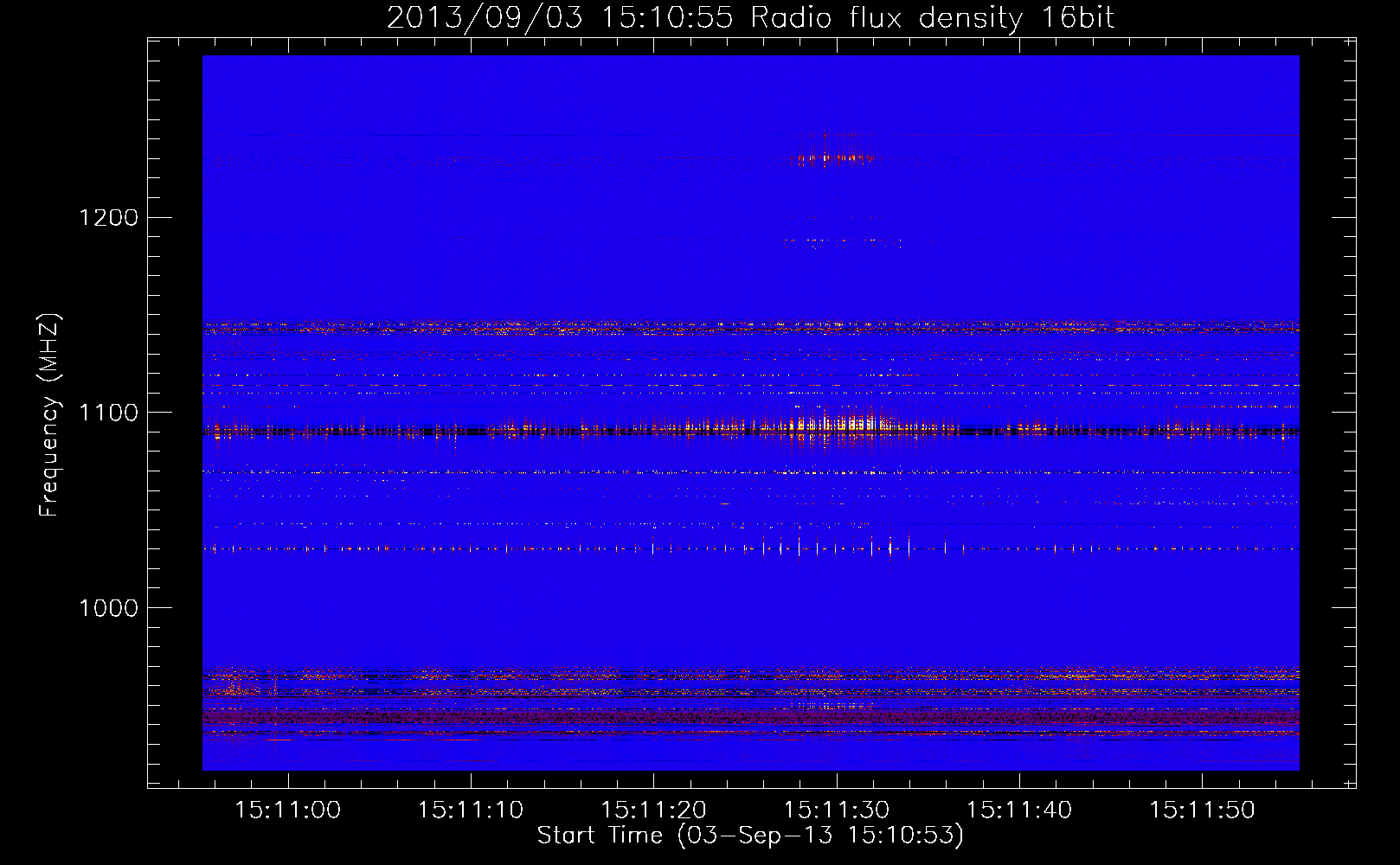This screenshot has width=1400, height=865.
Task: Click the 15:11:30 time tick label
Action: 837,811
